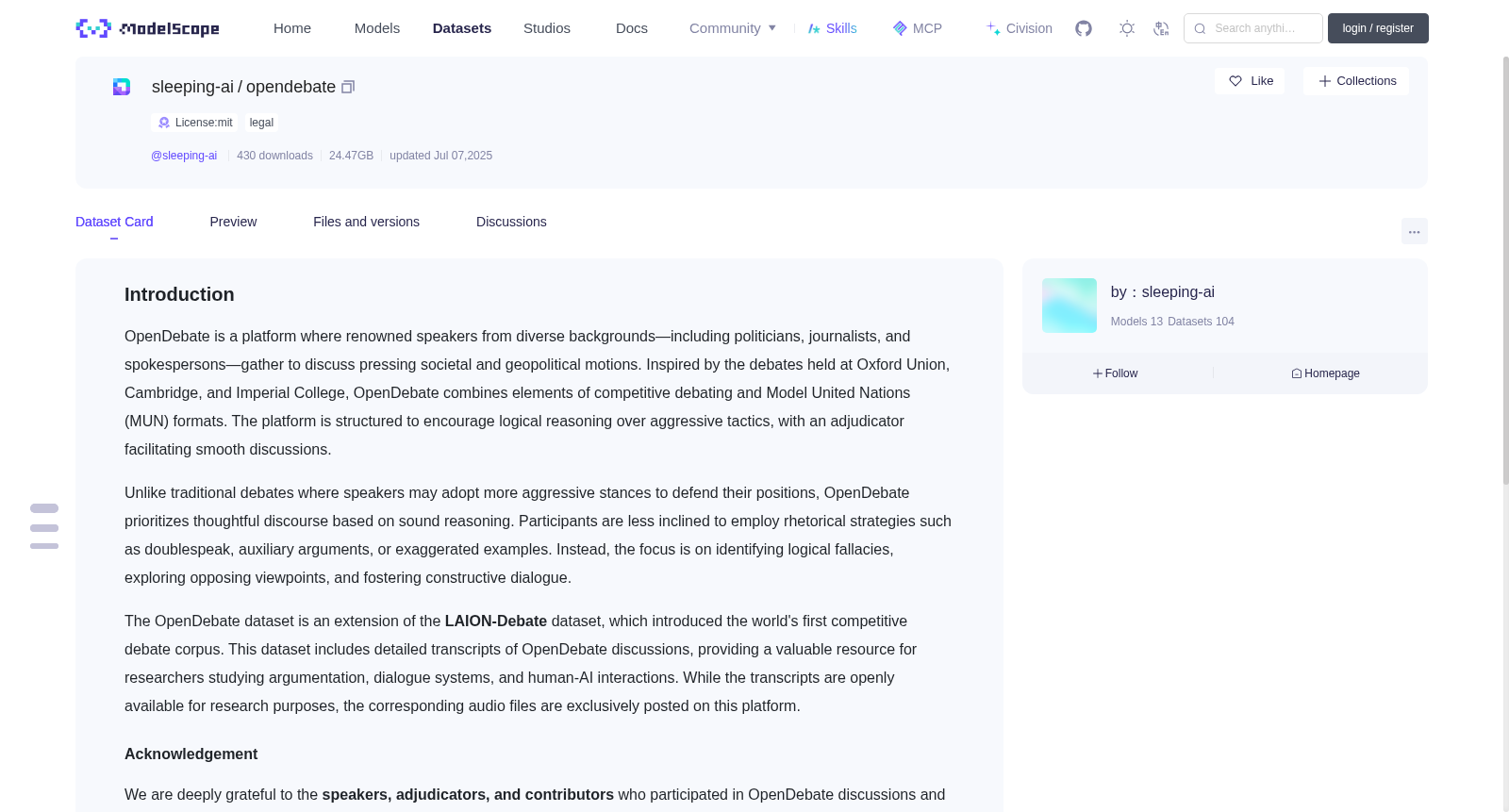1509x812 pixels.
Task: Click the bold LAION-Debate text
Action: [496, 621]
